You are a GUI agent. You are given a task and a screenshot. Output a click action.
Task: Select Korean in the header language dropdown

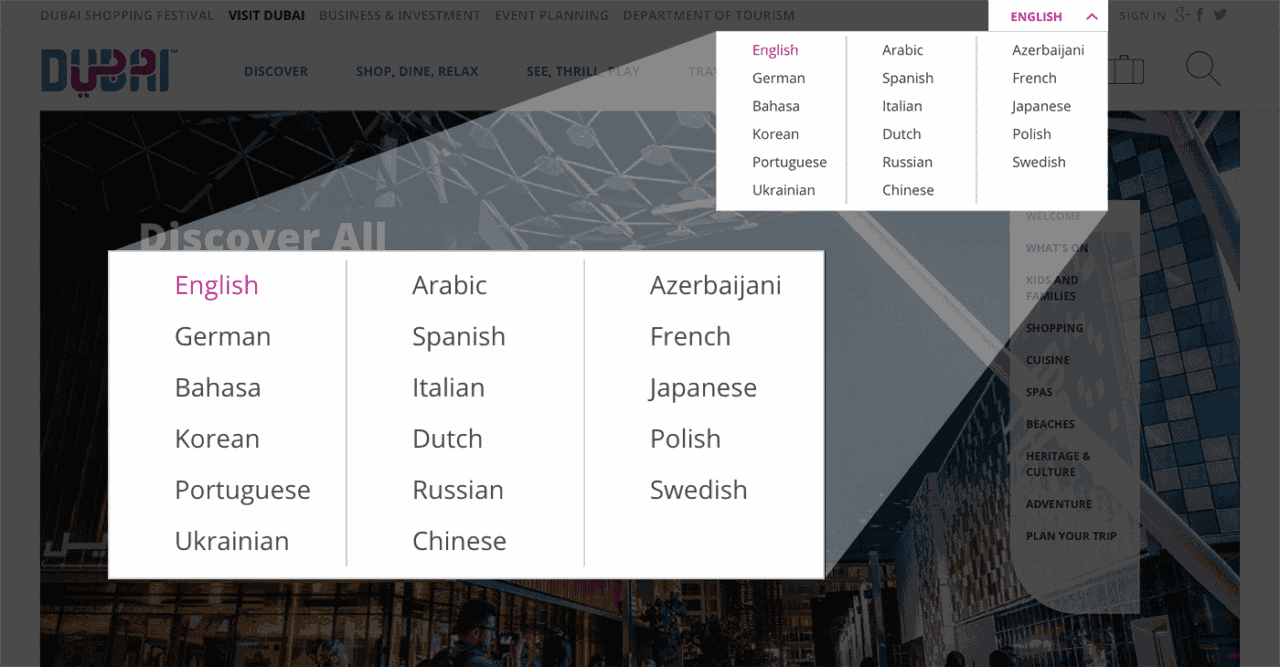click(775, 134)
